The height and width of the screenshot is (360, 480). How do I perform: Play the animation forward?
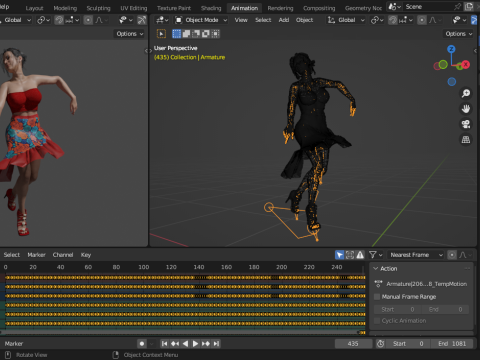click(x=195, y=344)
